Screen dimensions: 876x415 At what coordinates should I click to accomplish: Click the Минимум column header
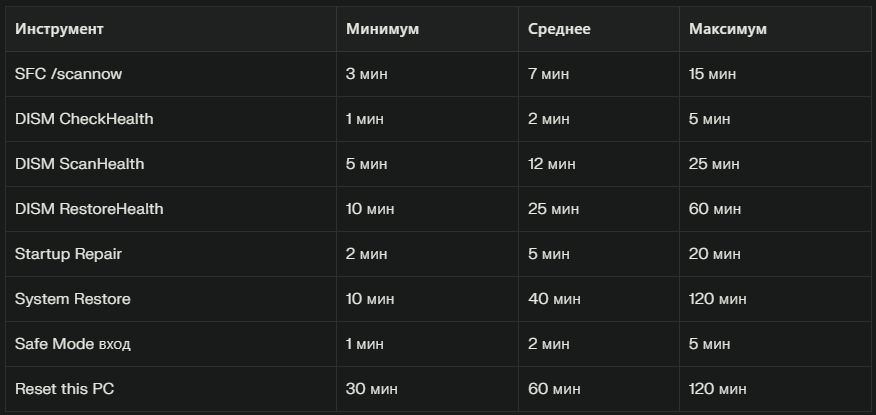[382, 29]
